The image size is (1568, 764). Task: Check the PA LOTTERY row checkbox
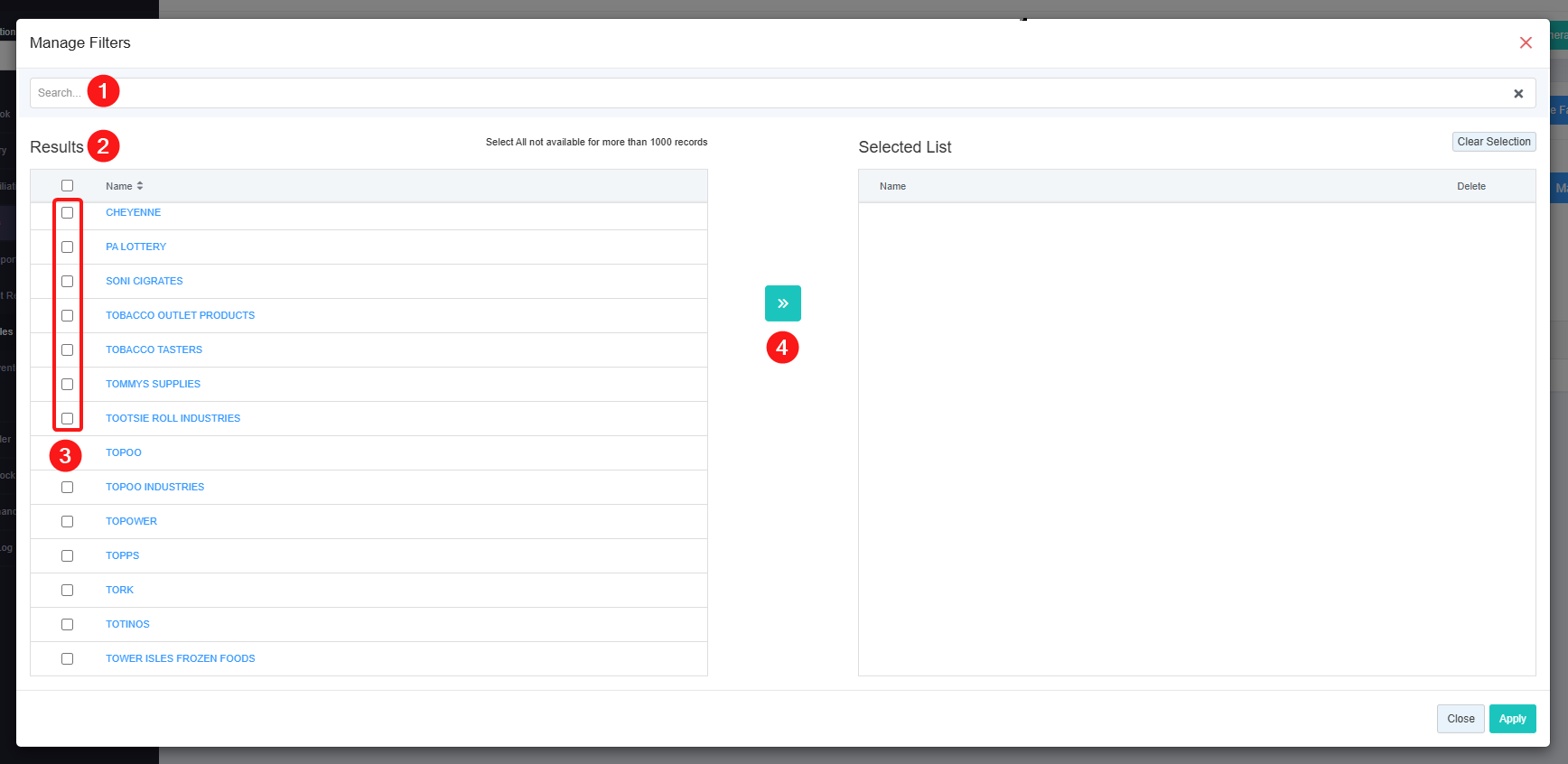click(67, 247)
